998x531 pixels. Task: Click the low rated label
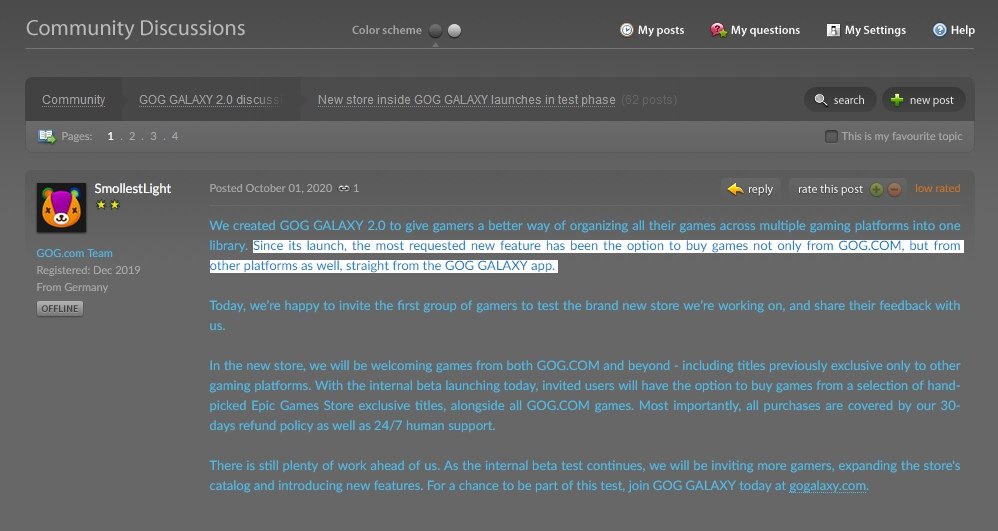pyautogui.click(x=938, y=188)
